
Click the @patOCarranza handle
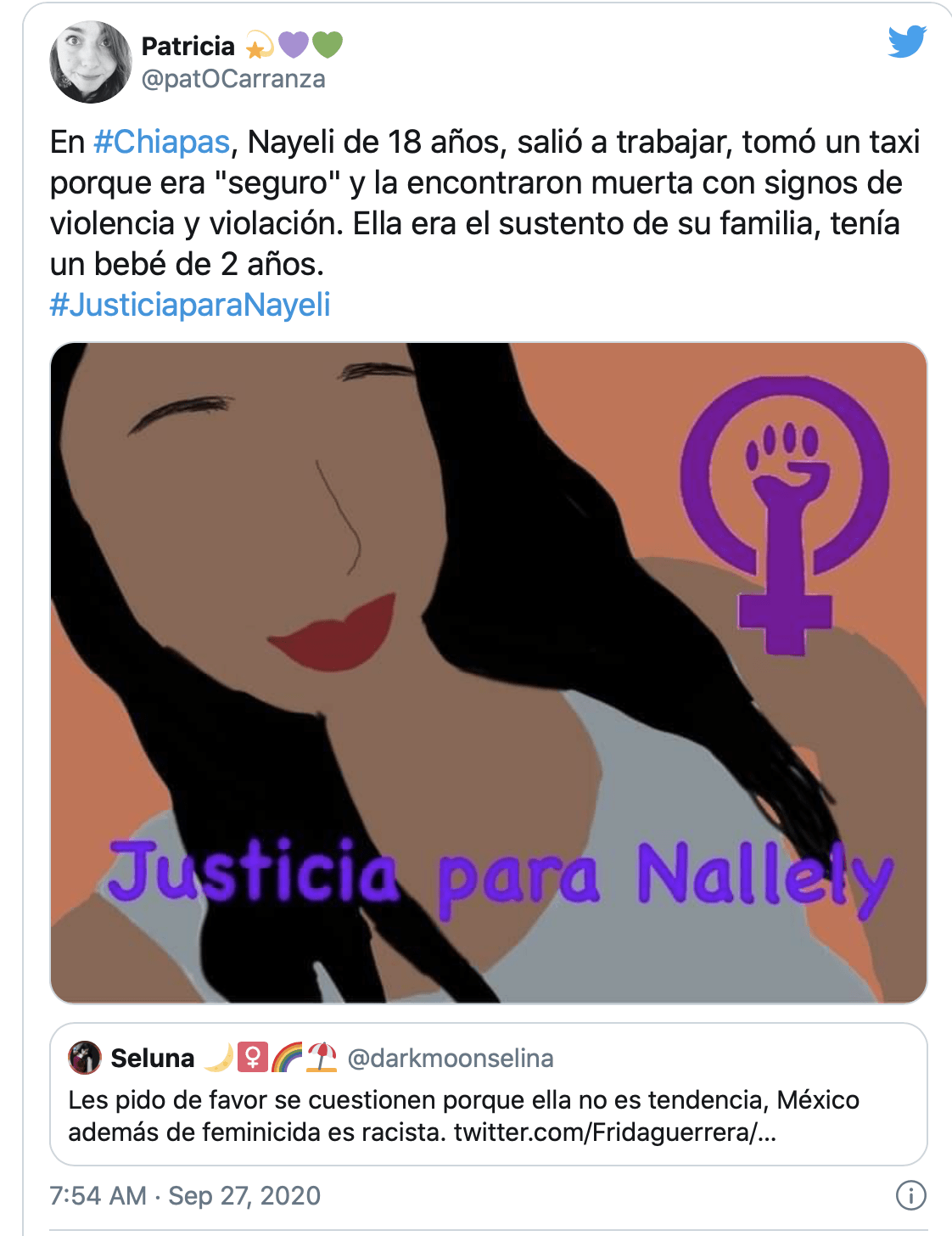pos(233,79)
